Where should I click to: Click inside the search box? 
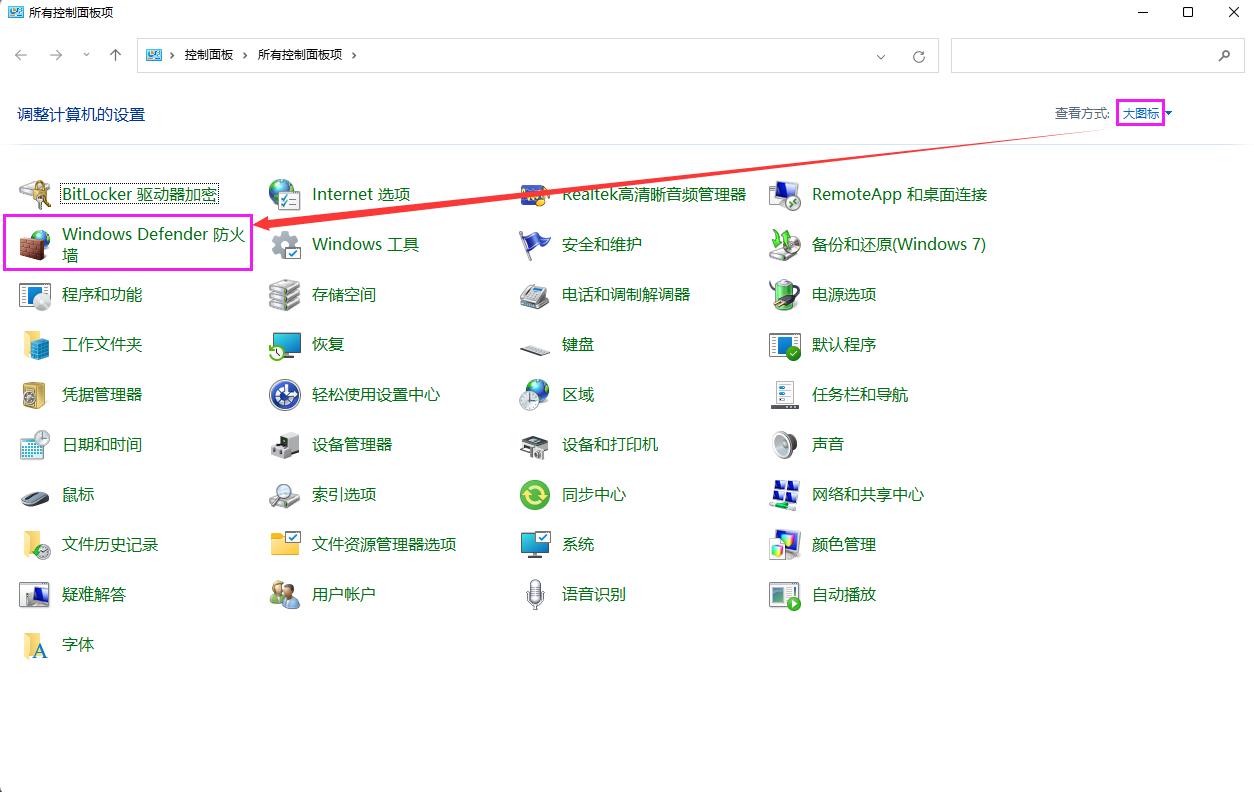[x=1090, y=55]
